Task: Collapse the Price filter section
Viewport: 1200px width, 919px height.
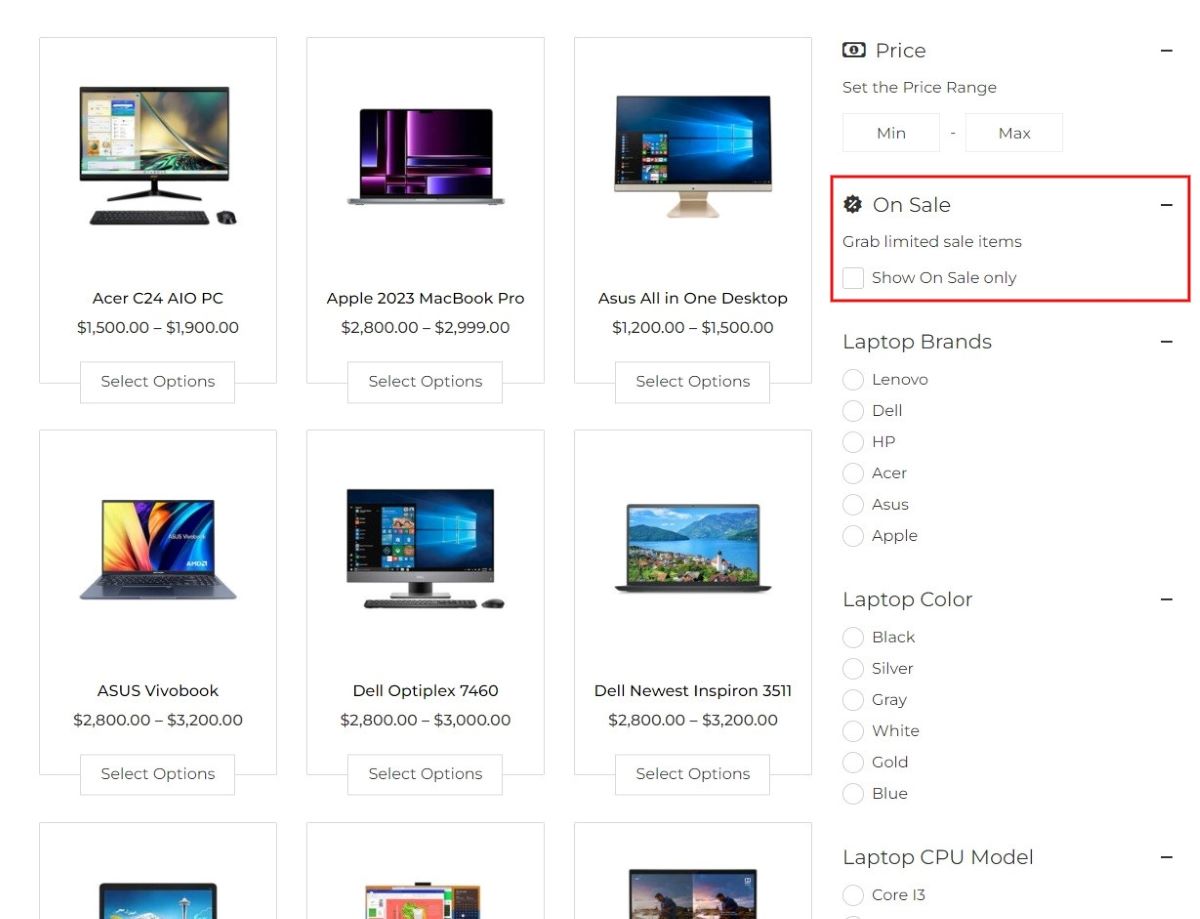Action: 1166,50
